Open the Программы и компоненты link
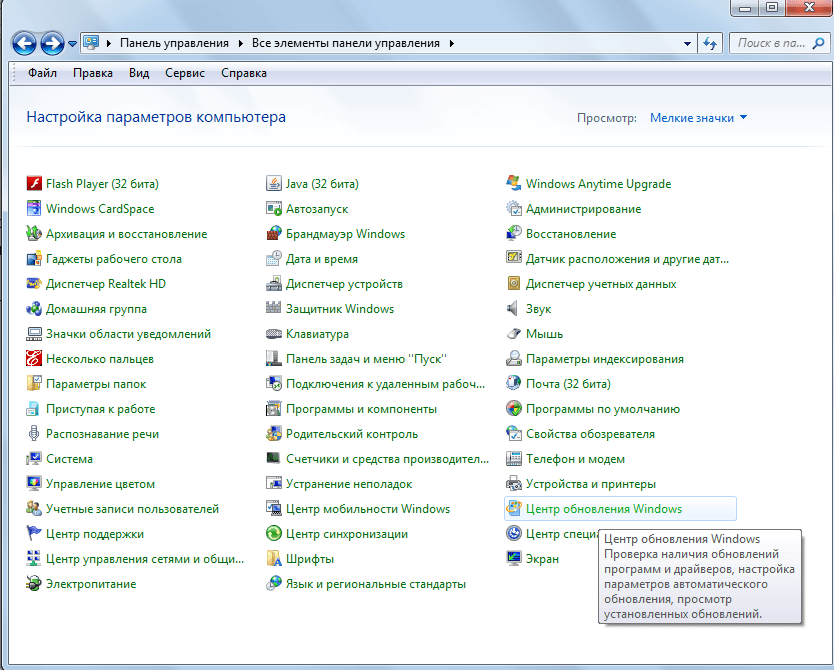Viewport: 834px width, 670px height. point(361,409)
